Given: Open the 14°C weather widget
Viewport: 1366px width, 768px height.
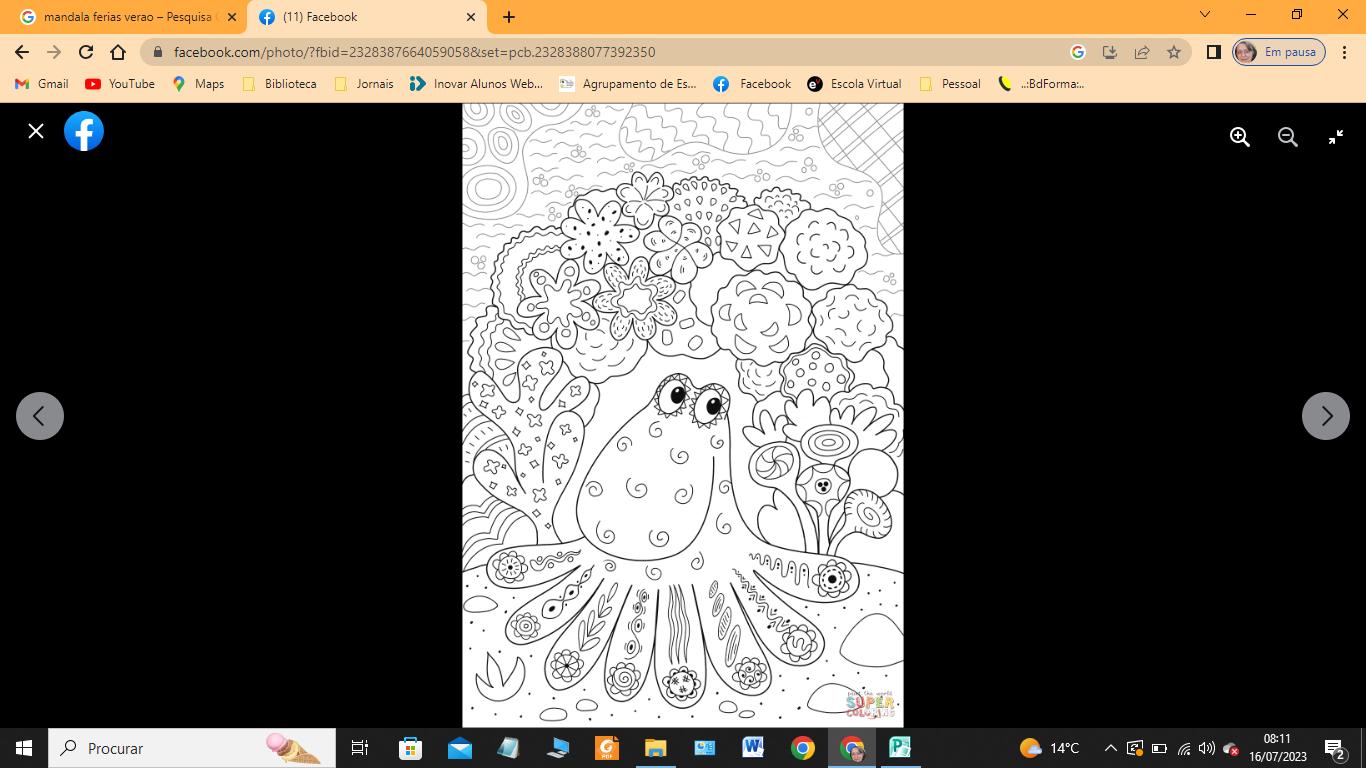Looking at the screenshot, I should (x=1049, y=748).
